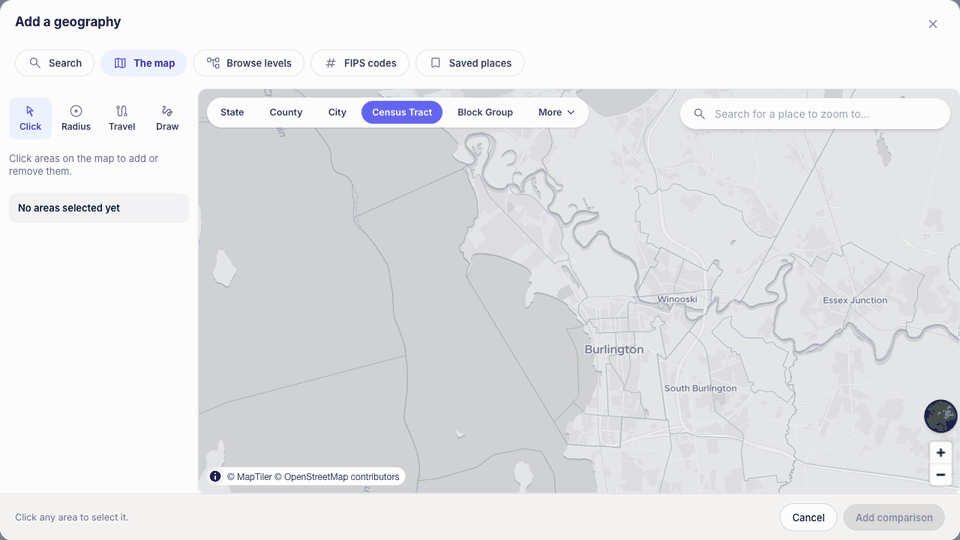The width and height of the screenshot is (960, 540).
Task: Cancel adding a geography
Action: pos(808,517)
